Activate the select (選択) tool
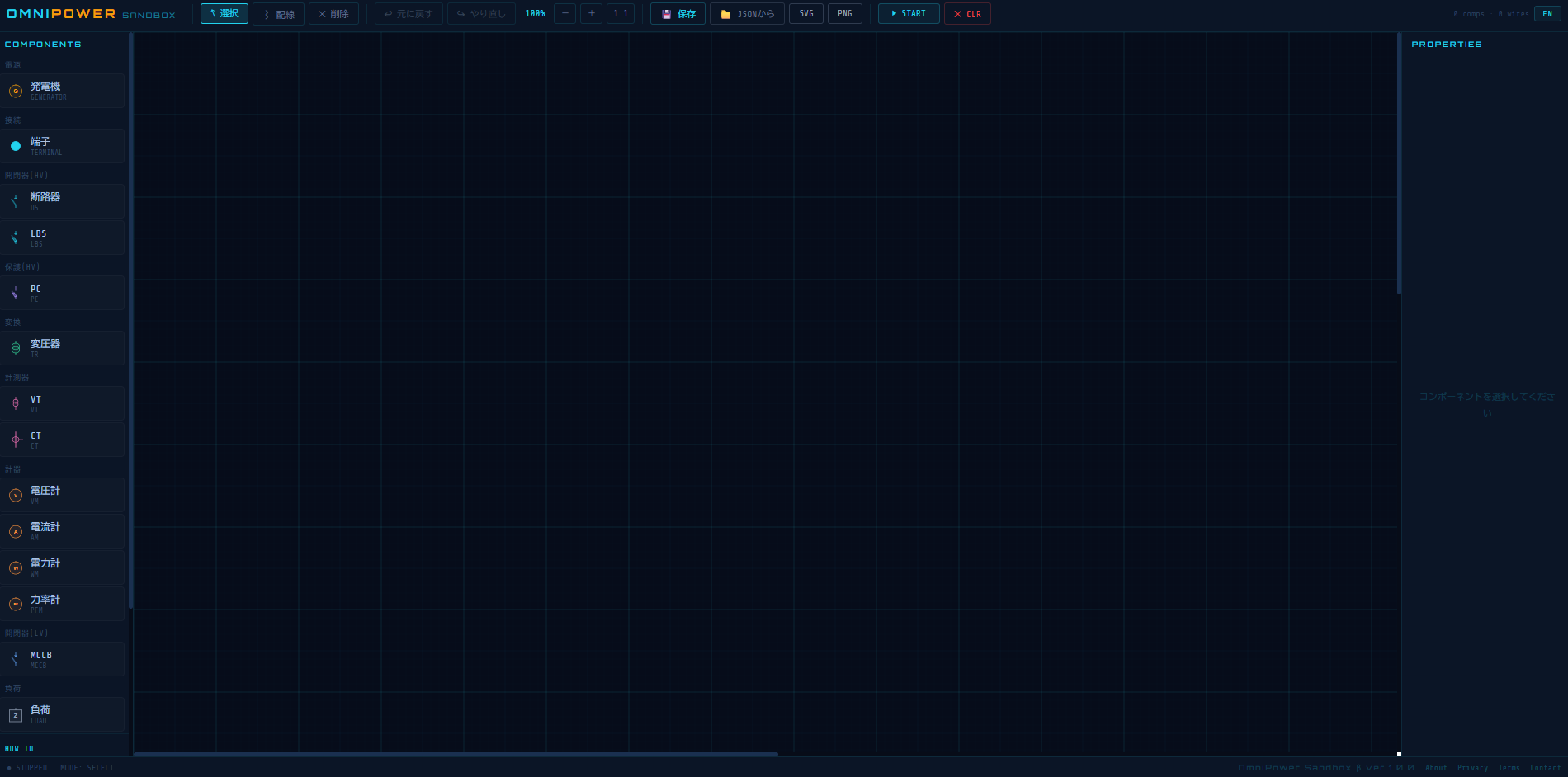The width and height of the screenshot is (1568, 777). pos(224,14)
